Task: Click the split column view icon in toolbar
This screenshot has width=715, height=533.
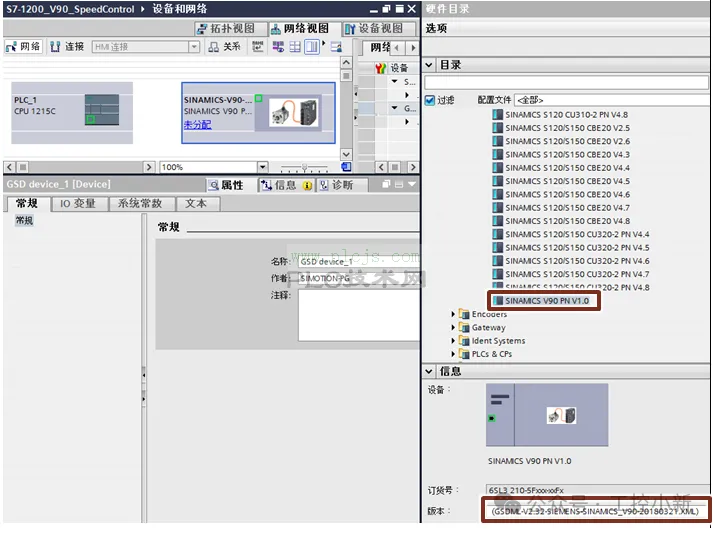Action: point(312,47)
